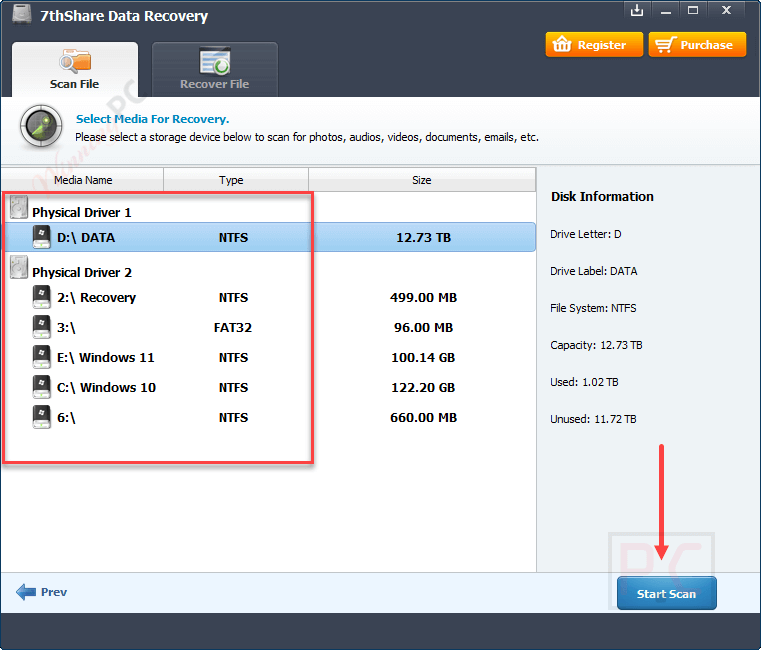Viewport: 761px width, 650px height.
Task: Select the 3:\ FAT32 partition name
Action: [x=66, y=328]
